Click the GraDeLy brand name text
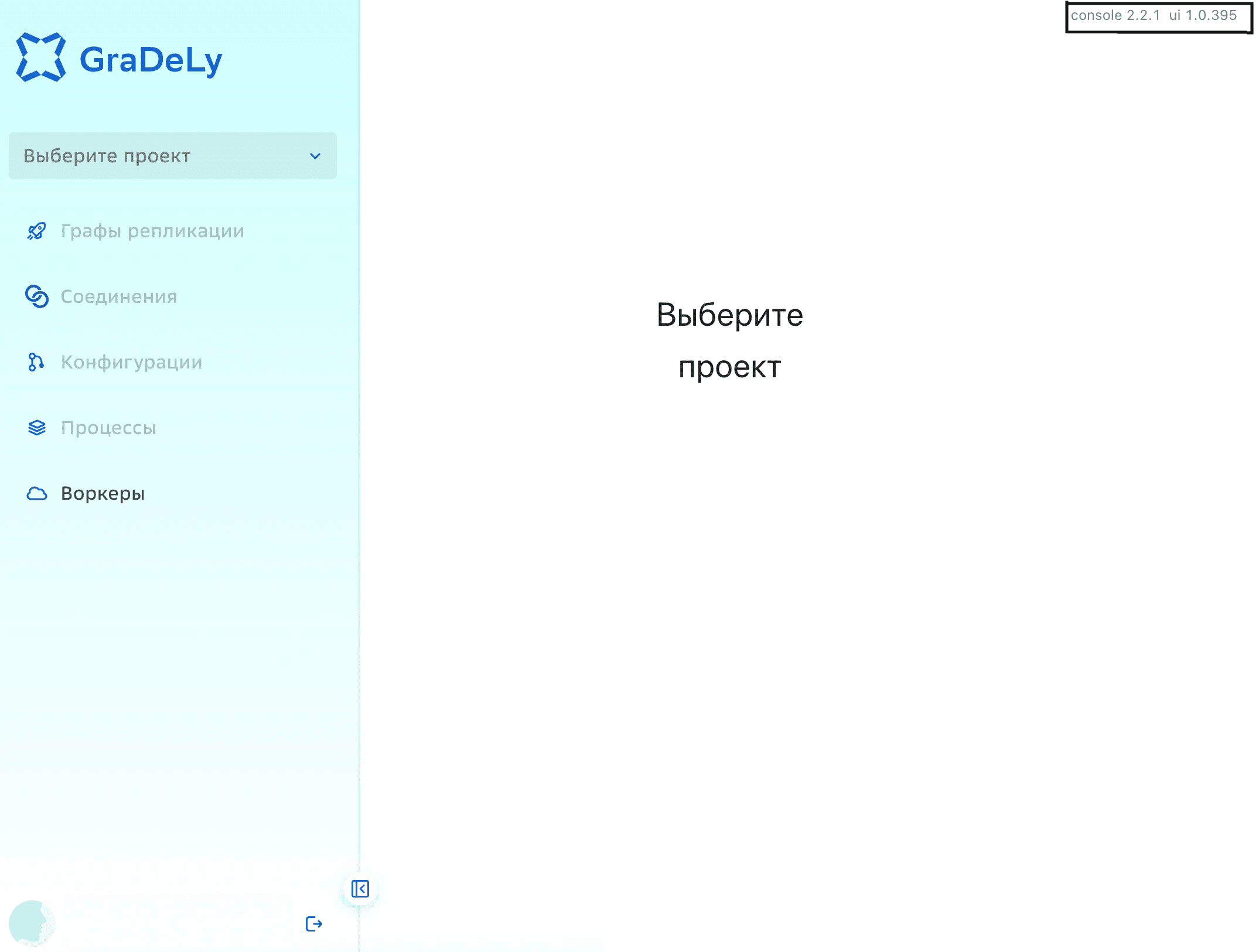The image size is (1259, 952). tap(151, 60)
